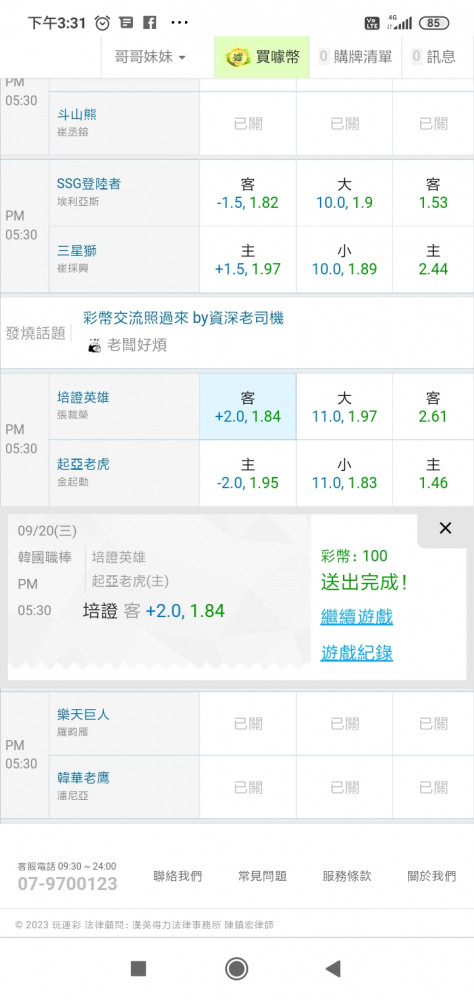
Task: Open the 購牌清單 tab
Action: click(x=355, y=57)
